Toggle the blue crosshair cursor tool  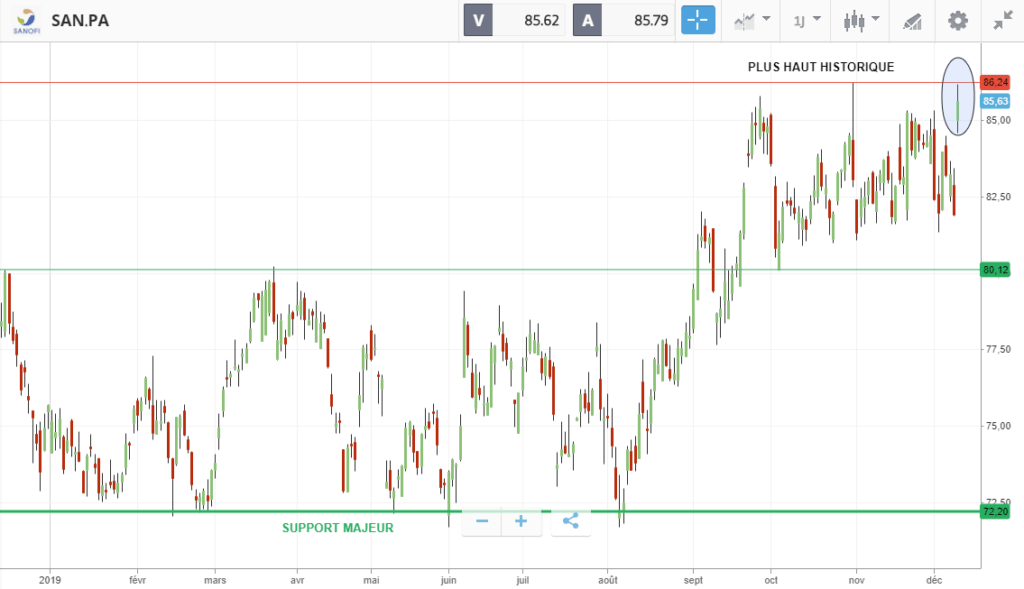pyautogui.click(x=697, y=20)
